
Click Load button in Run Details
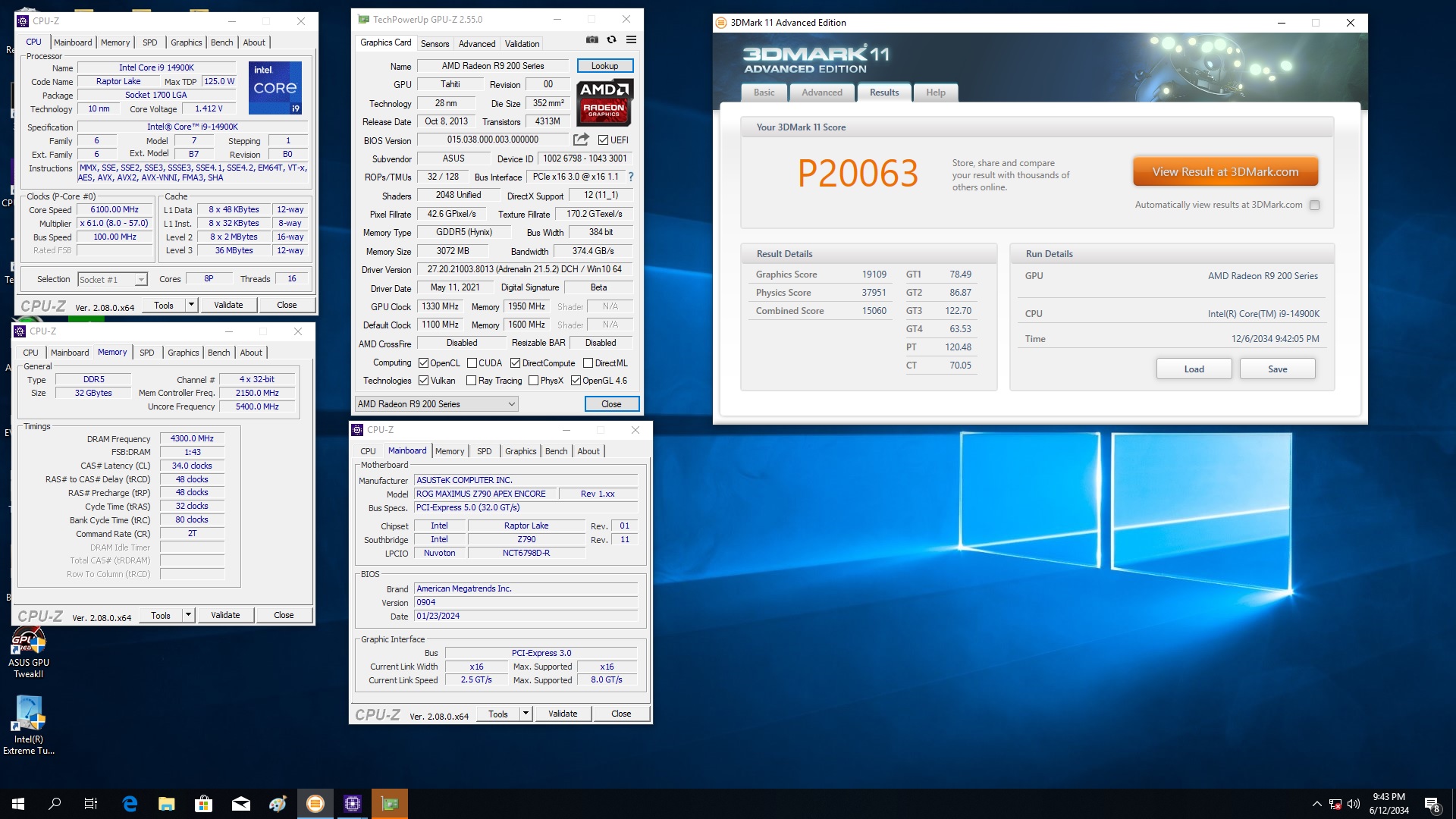click(1194, 369)
